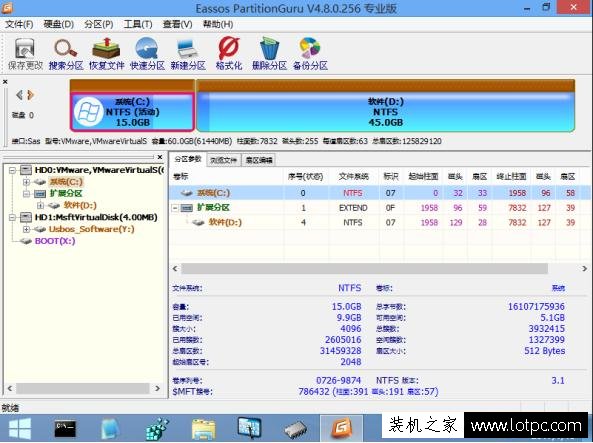Open the 帮助(H) menu
Screen dimensions: 593x443
[218, 25]
